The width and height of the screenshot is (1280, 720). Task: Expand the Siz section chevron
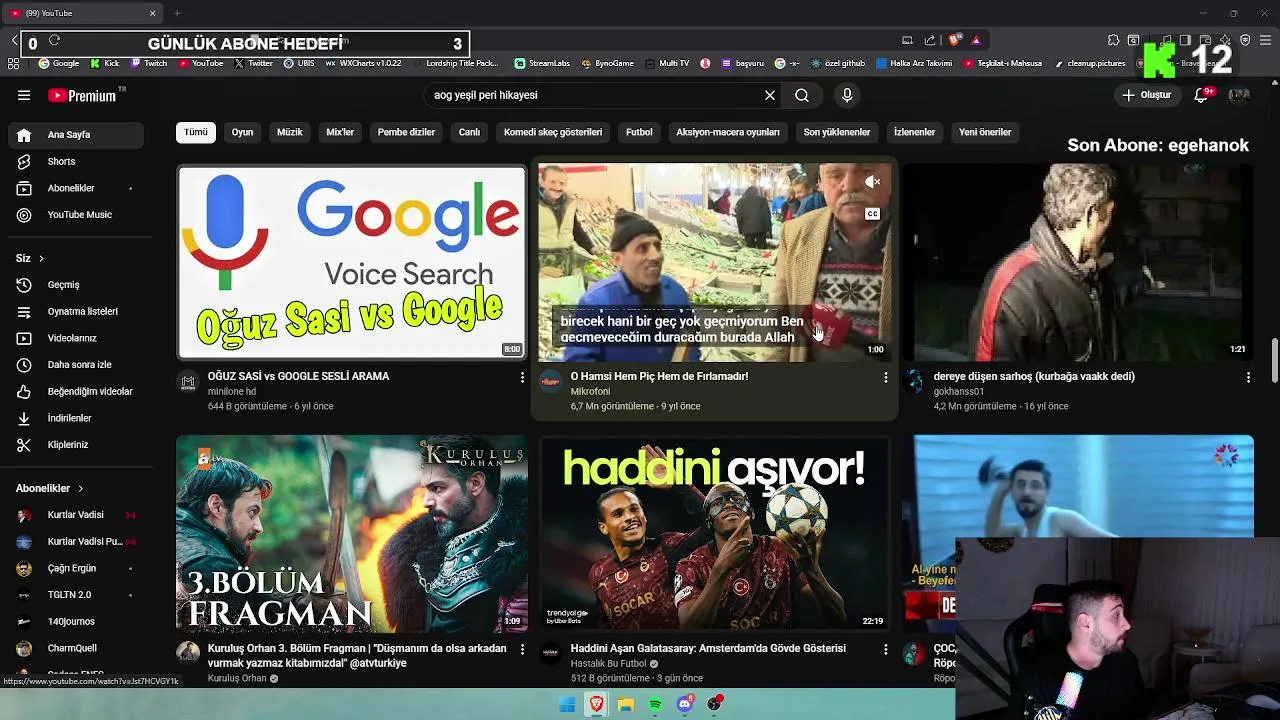41,258
